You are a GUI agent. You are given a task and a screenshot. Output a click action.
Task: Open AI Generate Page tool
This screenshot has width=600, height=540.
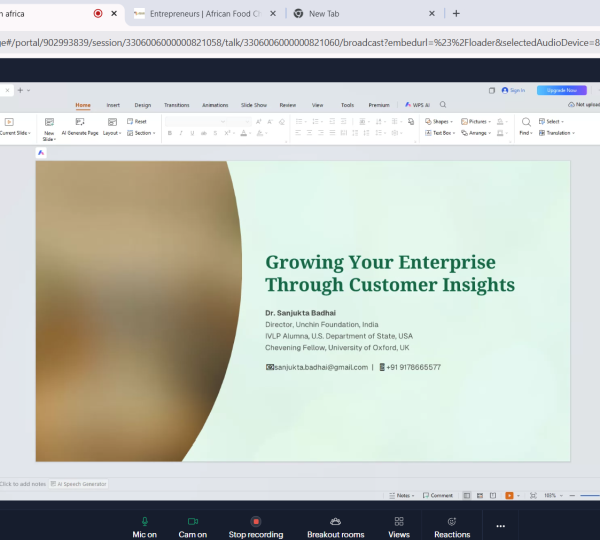coord(80,127)
